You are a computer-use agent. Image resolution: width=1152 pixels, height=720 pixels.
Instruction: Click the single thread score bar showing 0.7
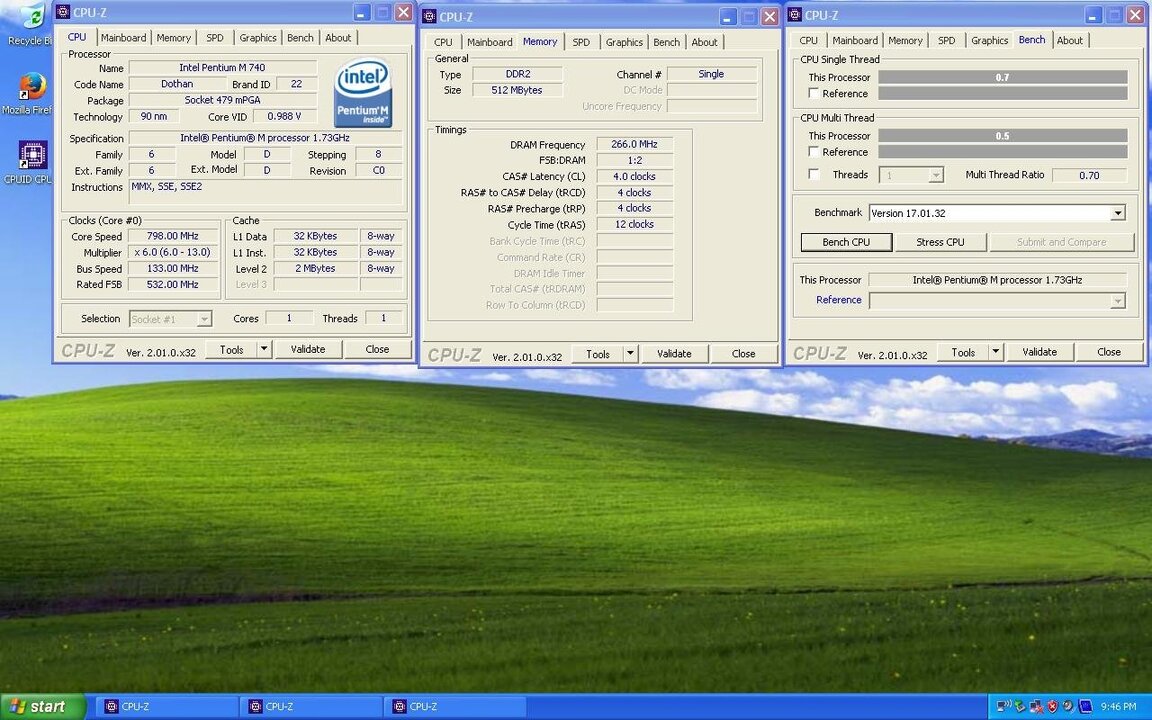pyautogui.click(x=1003, y=77)
